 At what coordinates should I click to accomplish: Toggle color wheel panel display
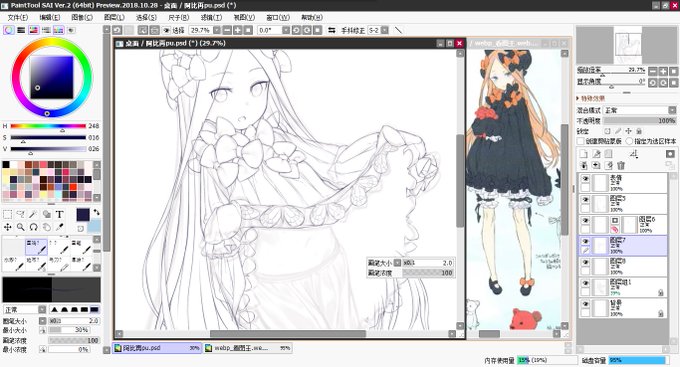pos(9,30)
